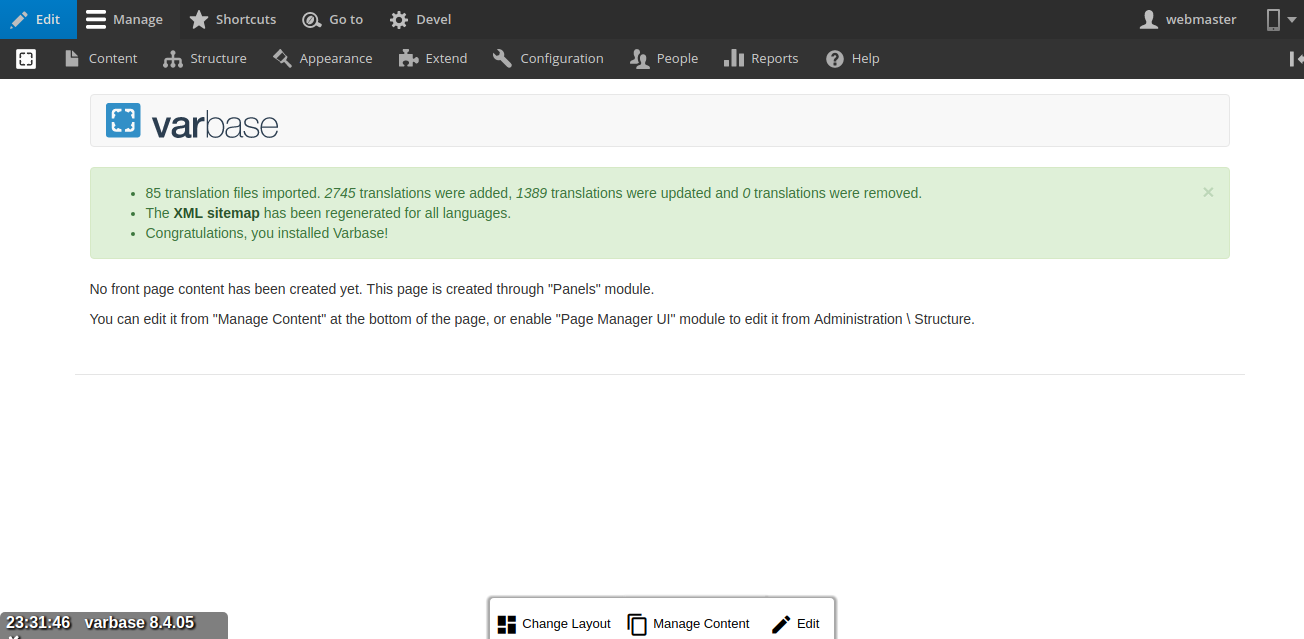Click 'No front page content' paragraph
1304x639 pixels.
point(372,289)
